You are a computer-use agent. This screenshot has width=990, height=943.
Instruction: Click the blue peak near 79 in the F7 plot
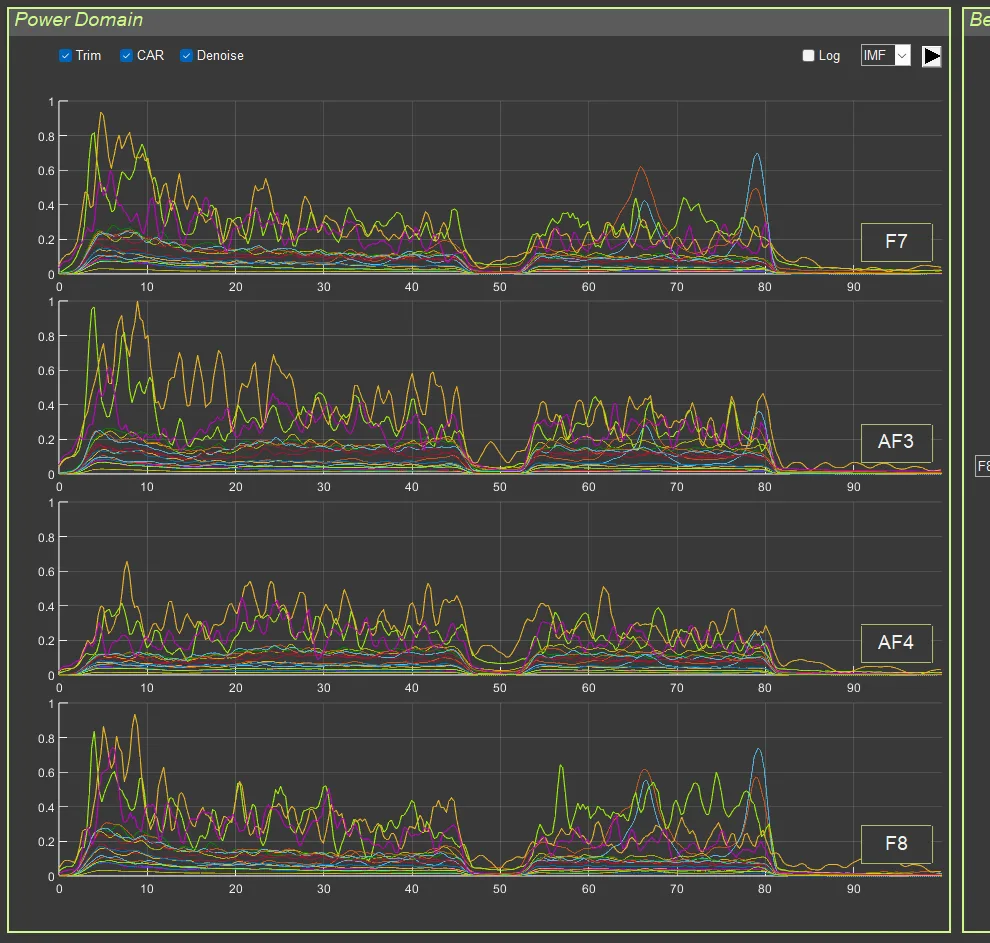757,155
